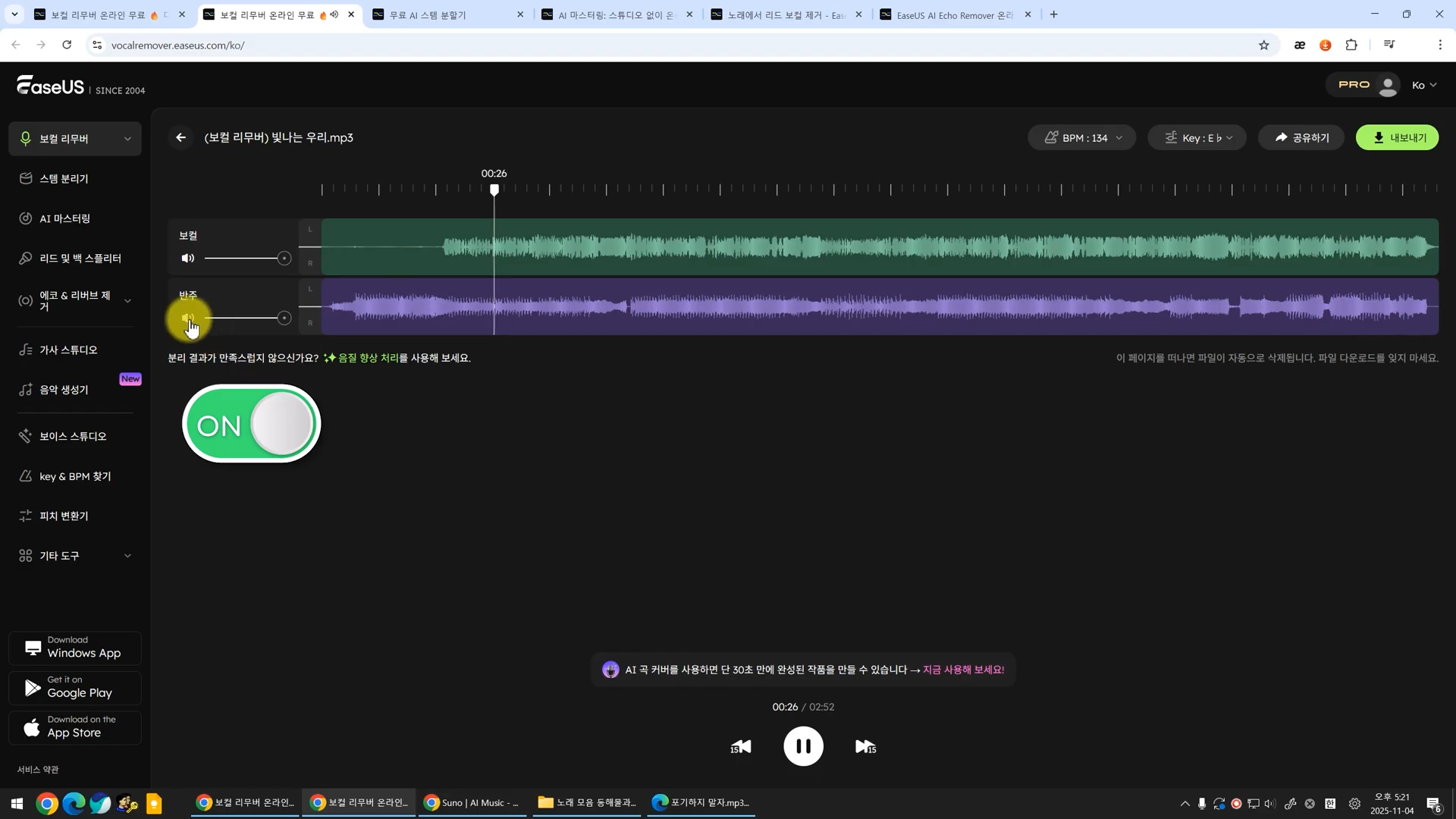Click the 공유하기 share button
Viewport: 1456px width, 819px height.
(1301, 138)
